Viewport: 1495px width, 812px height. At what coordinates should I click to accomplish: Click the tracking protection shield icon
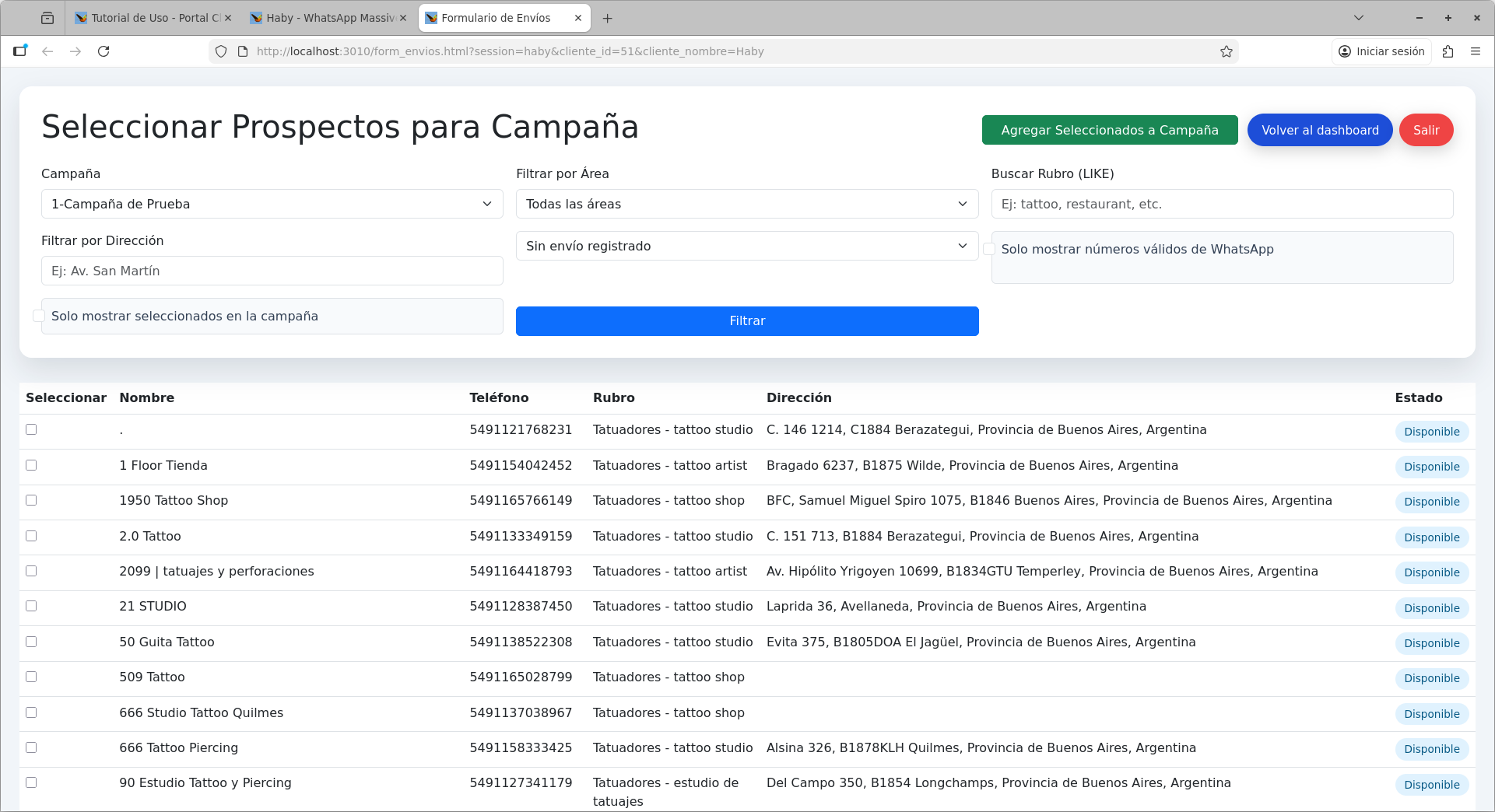[221, 51]
